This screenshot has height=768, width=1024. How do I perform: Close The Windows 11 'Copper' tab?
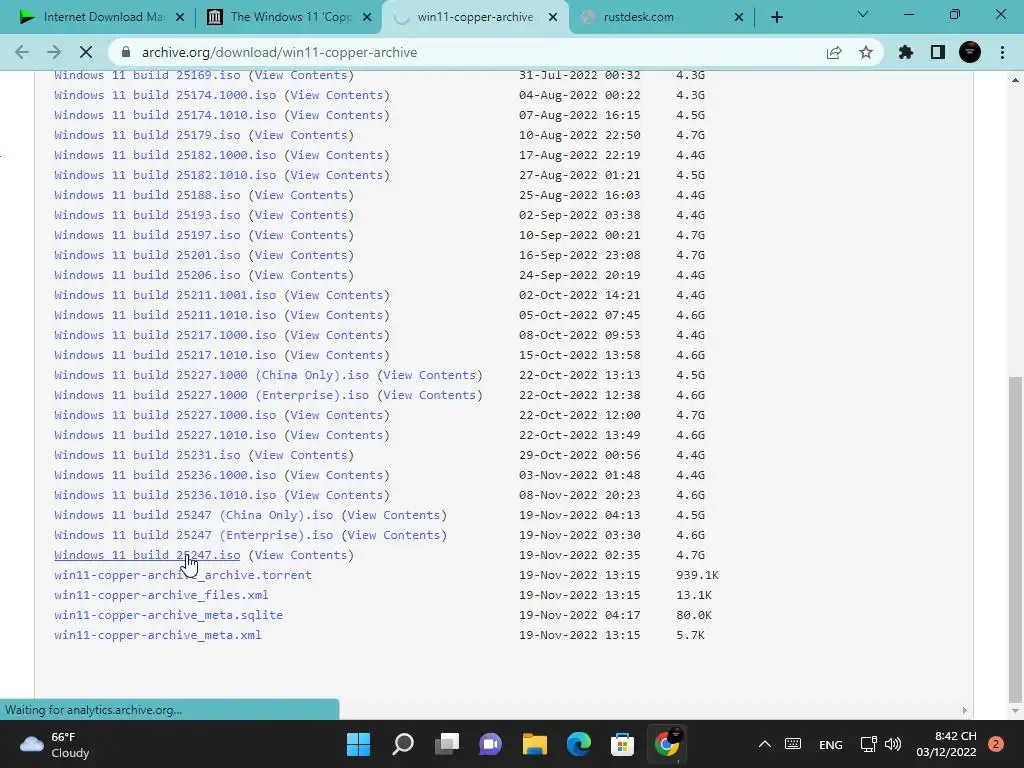pos(367,17)
